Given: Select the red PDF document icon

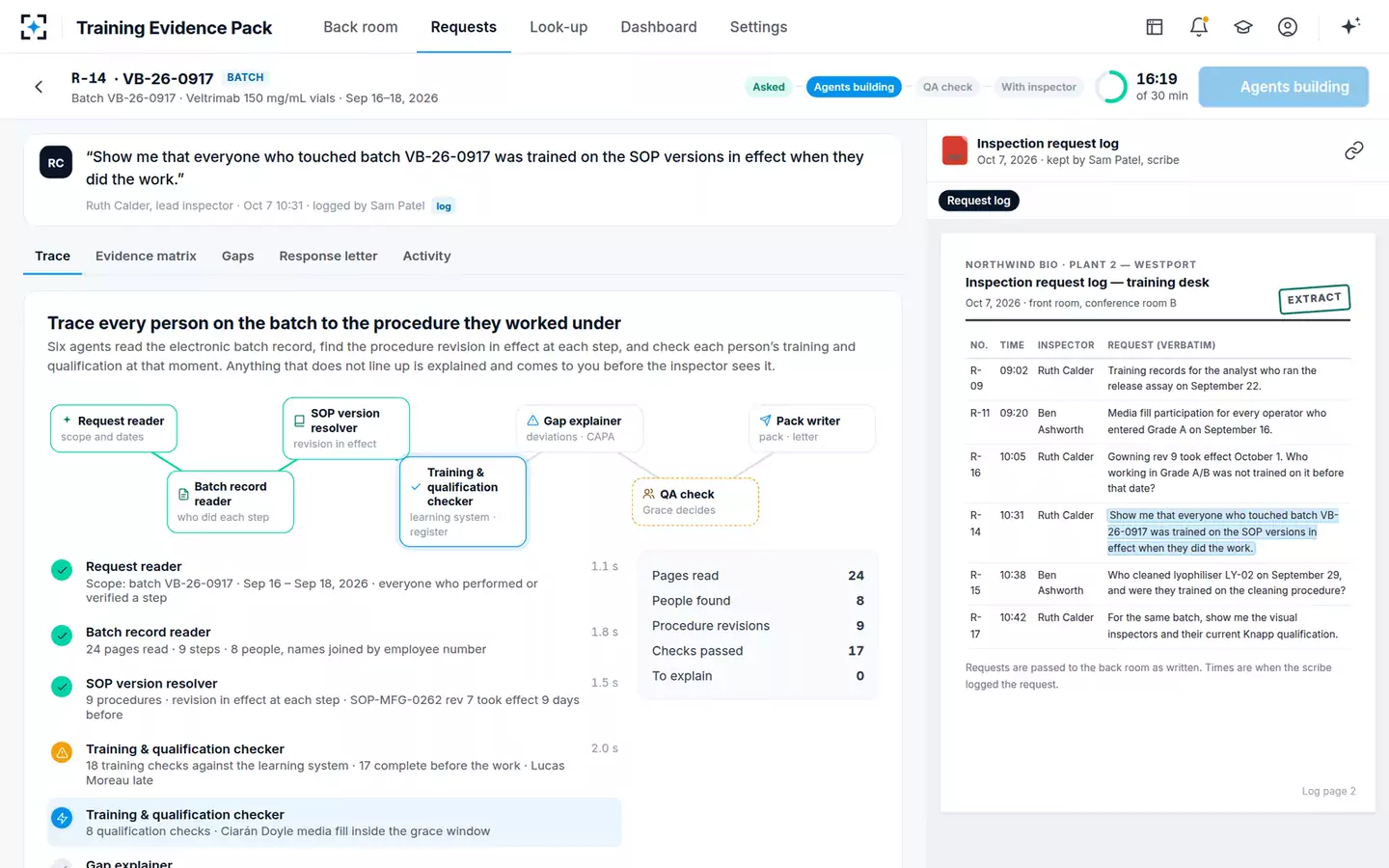Looking at the screenshot, I should coord(955,150).
